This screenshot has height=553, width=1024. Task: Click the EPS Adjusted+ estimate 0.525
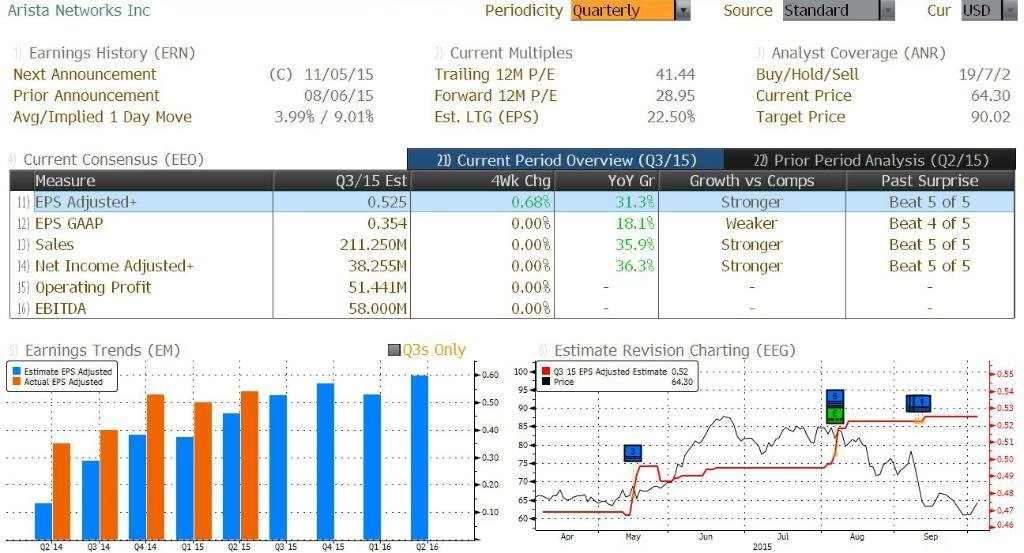387,202
